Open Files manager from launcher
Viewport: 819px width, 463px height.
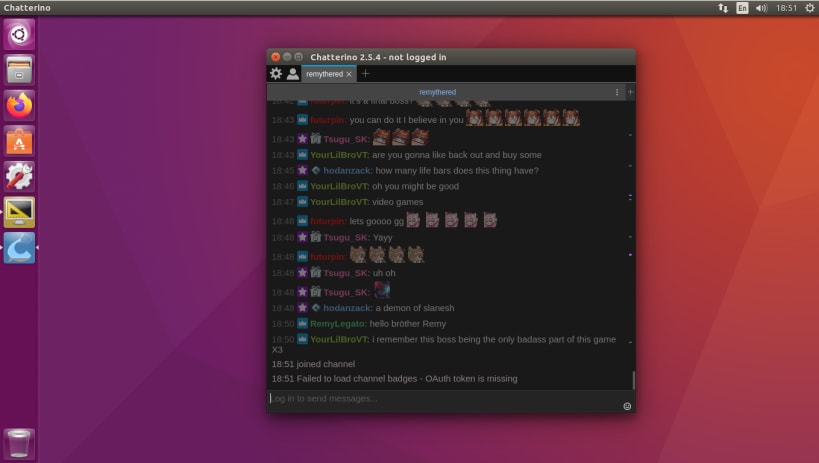19,70
